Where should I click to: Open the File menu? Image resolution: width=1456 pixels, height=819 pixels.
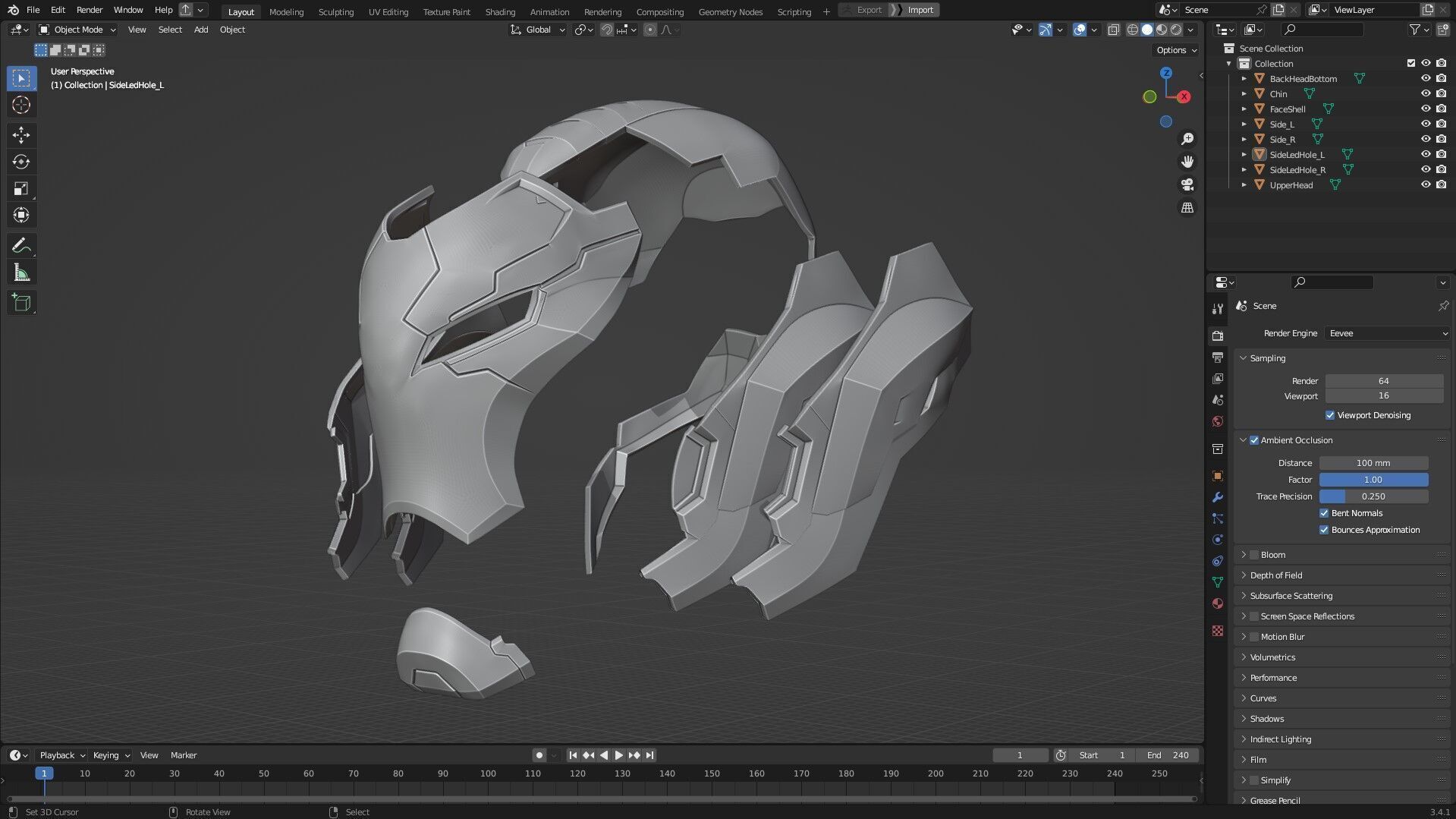(33, 10)
